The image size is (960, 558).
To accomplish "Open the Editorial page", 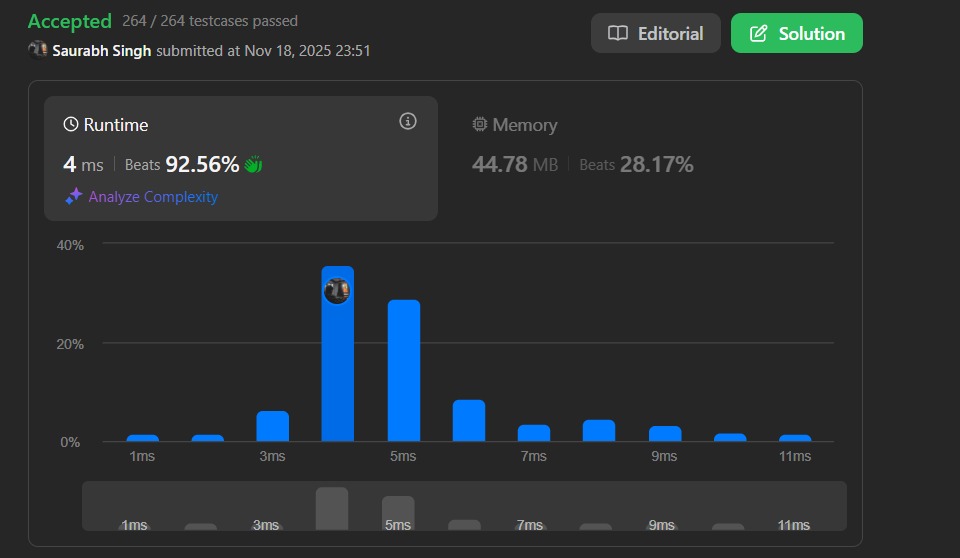I will (656, 33).
